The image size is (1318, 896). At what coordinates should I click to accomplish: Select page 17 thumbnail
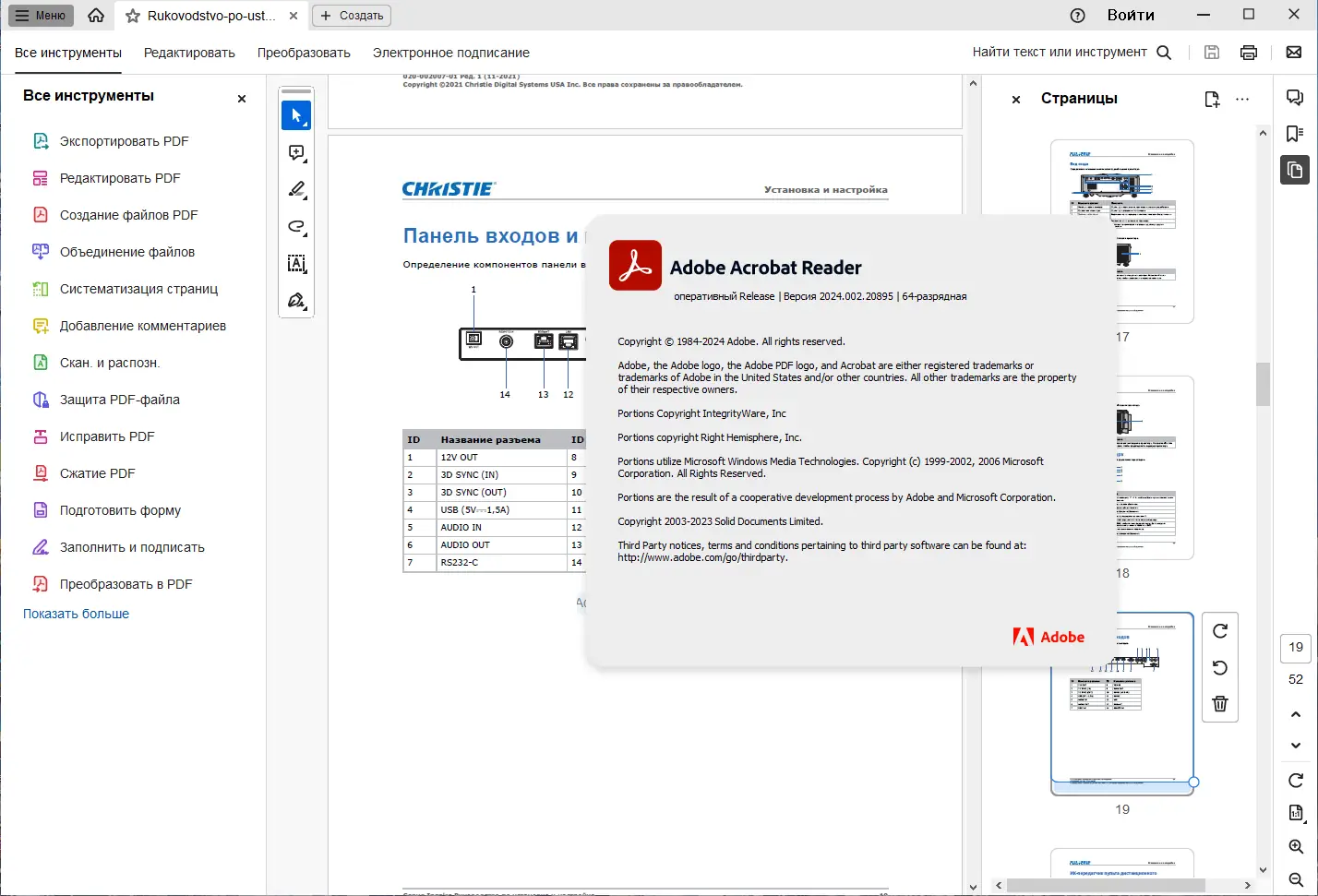pyautogui.click(x=1122, y=232)
